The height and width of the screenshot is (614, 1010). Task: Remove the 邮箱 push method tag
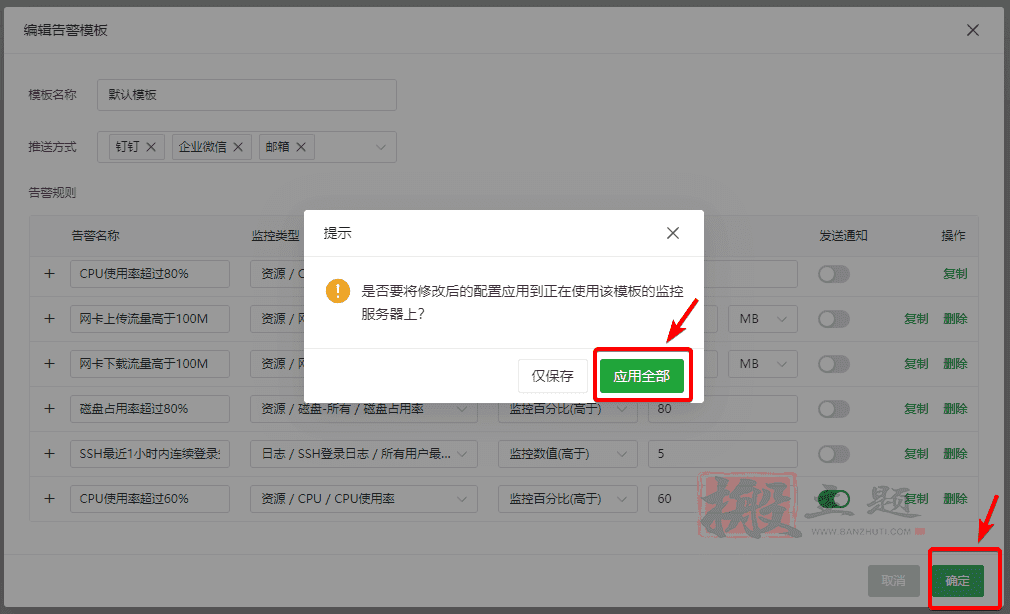(301, 147)
